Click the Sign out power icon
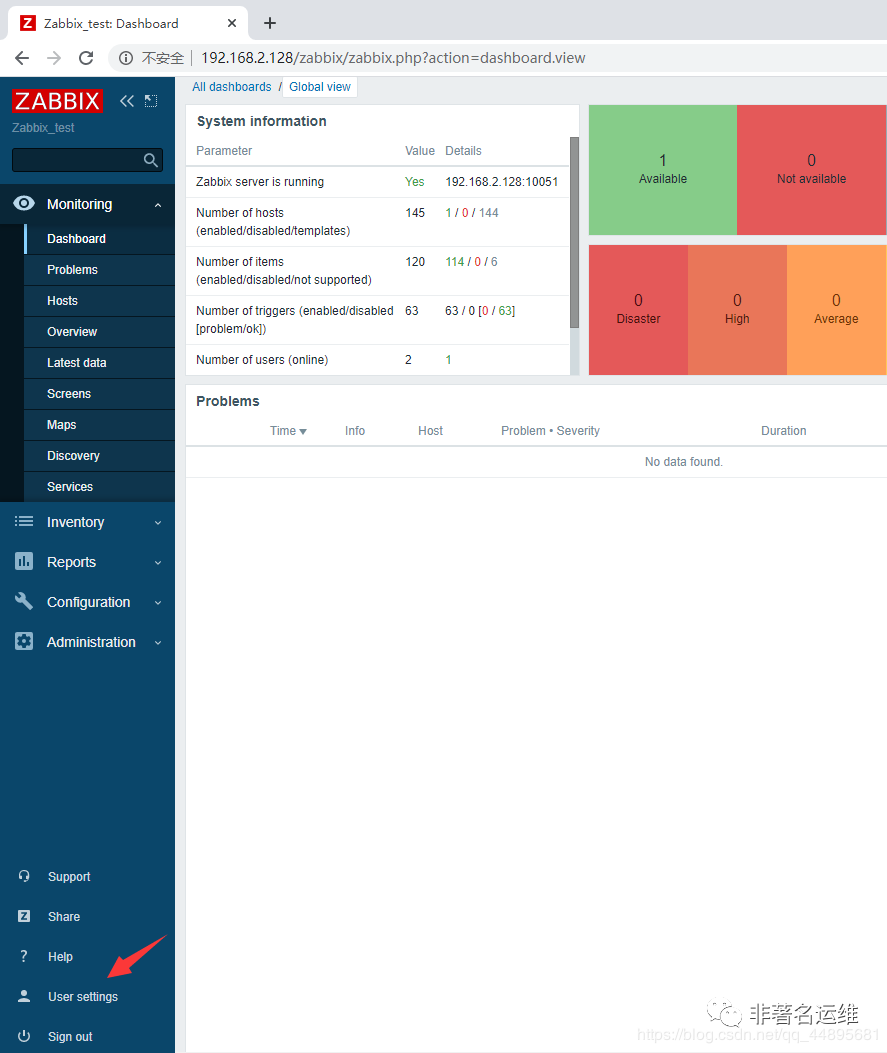Viewport: 887px width, 1053px height. point(24,1036)
